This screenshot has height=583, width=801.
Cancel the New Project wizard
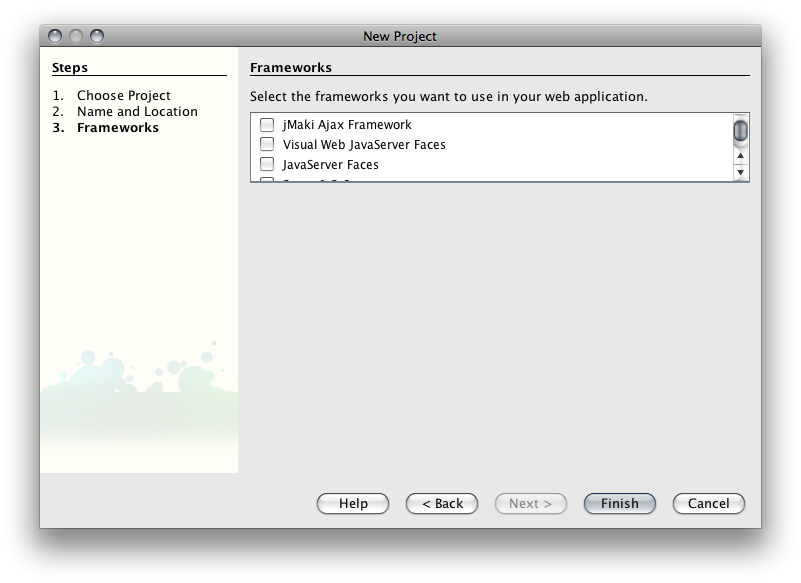pyautogui.click(x=709, y=503)
